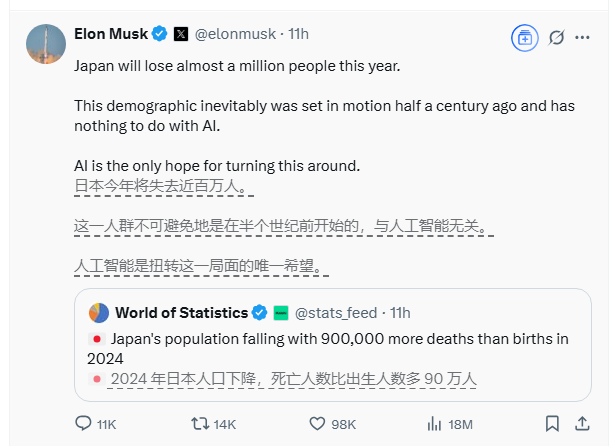Like the post with the heart icon
The height and width of the screenshot is (446, 613).
[317, 424]
